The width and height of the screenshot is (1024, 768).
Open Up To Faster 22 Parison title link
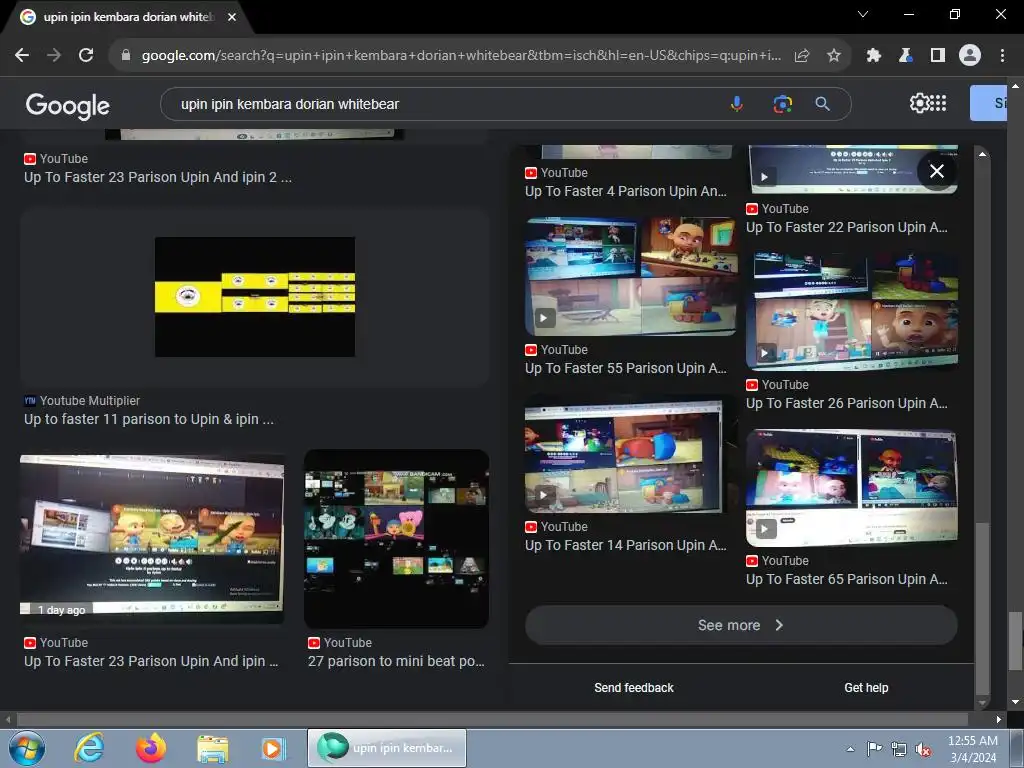[846, 227]
